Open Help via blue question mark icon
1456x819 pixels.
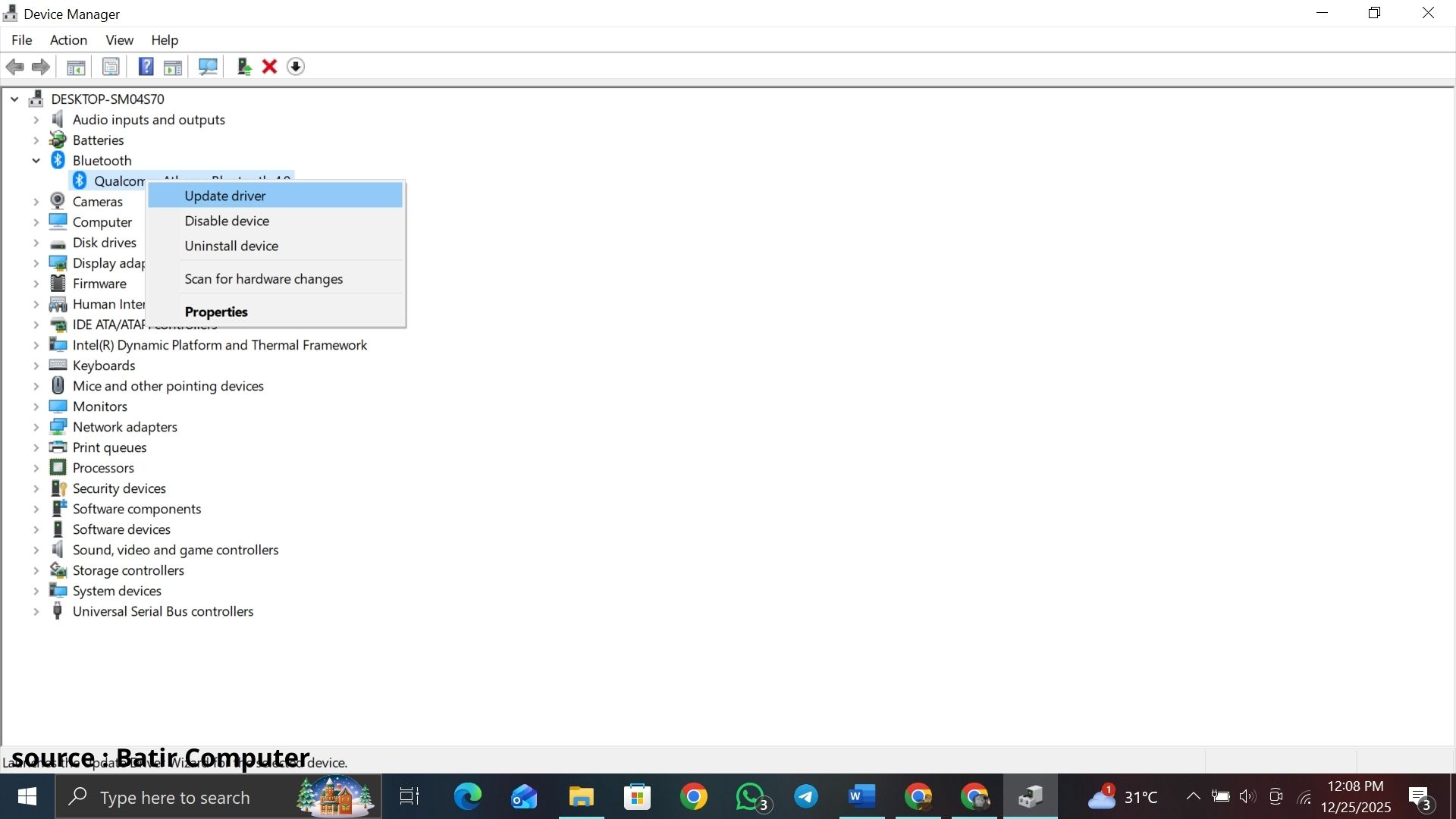(x=146, y=67)
